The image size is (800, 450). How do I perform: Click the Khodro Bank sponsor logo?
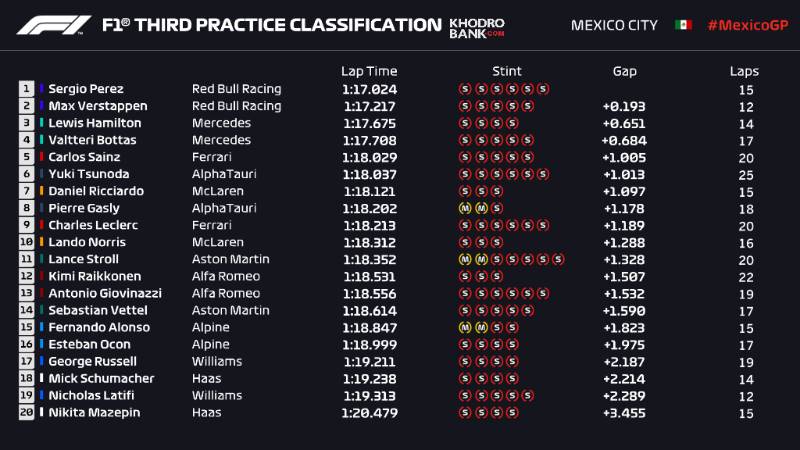(476, 25)
